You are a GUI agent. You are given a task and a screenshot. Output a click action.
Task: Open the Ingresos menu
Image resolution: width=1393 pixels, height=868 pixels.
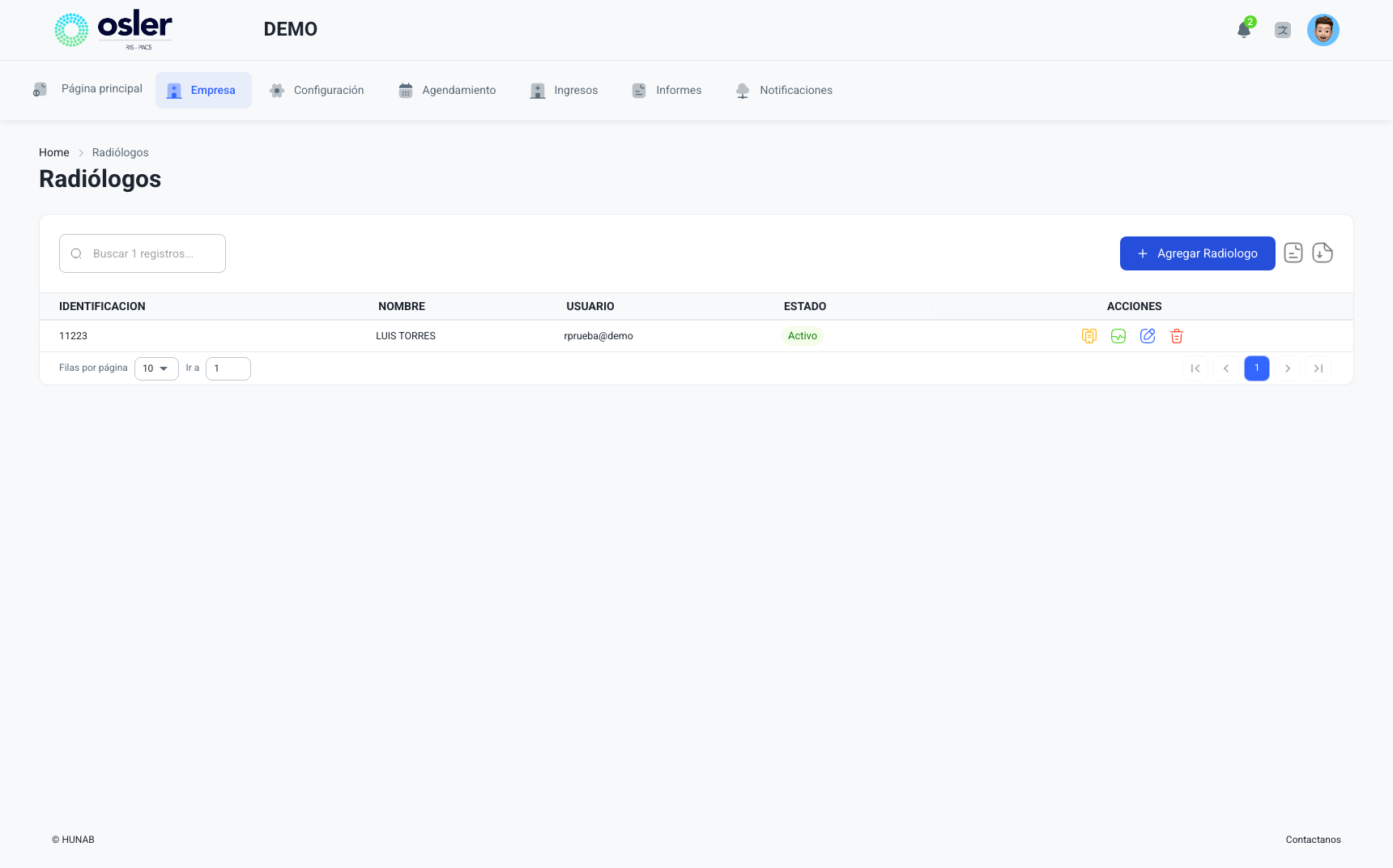coord(564,90)
